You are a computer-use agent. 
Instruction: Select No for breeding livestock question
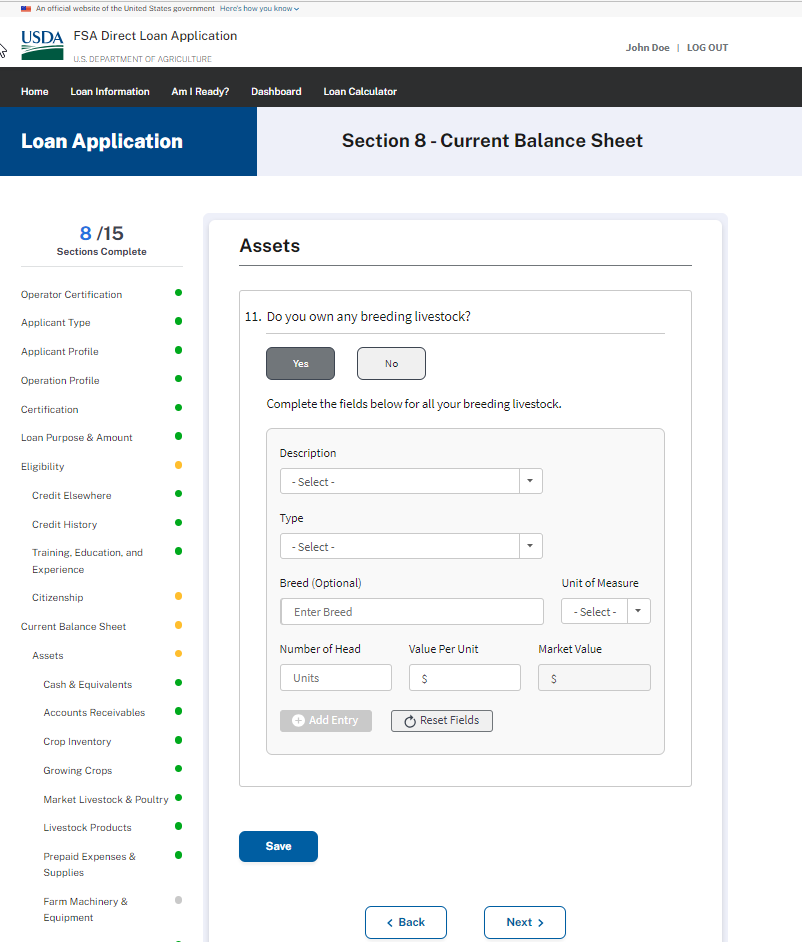(x=391, y=364)
